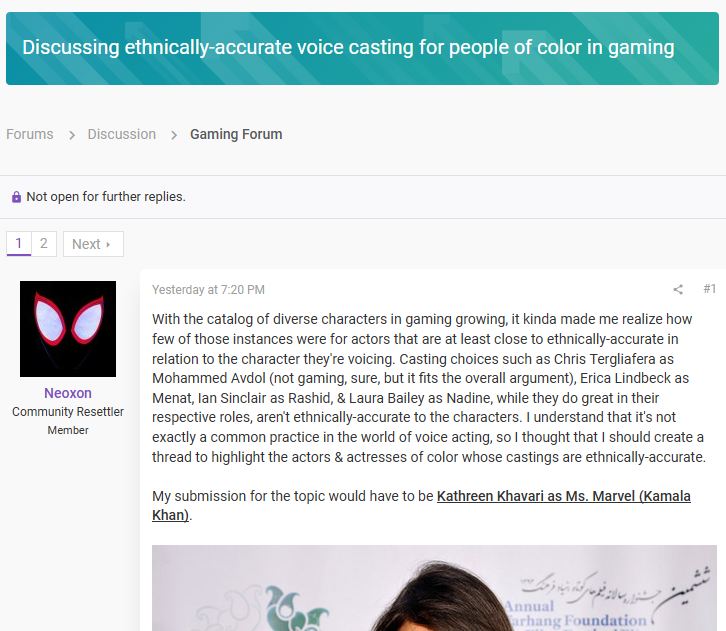Click the 'Not open for further replies.' notice
This screenshot has width=726, height=631.
click(x=106, y=197)
